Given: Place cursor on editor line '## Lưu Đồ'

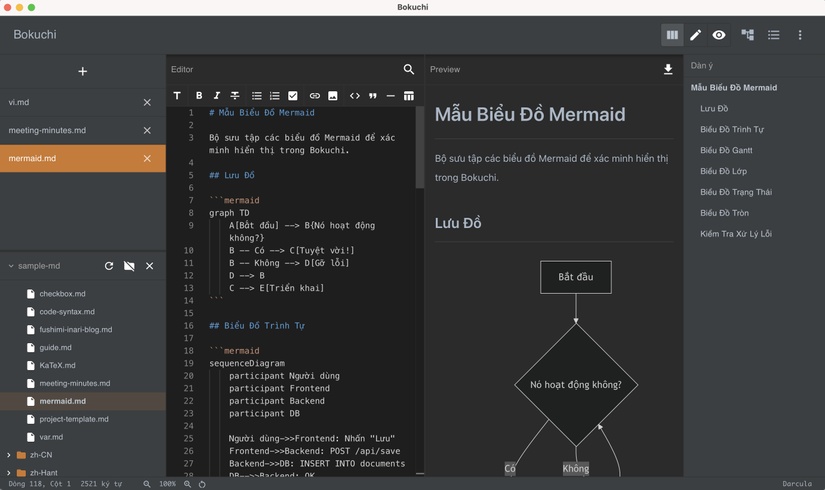Looking at the screenshot, I should click(232, 175).
